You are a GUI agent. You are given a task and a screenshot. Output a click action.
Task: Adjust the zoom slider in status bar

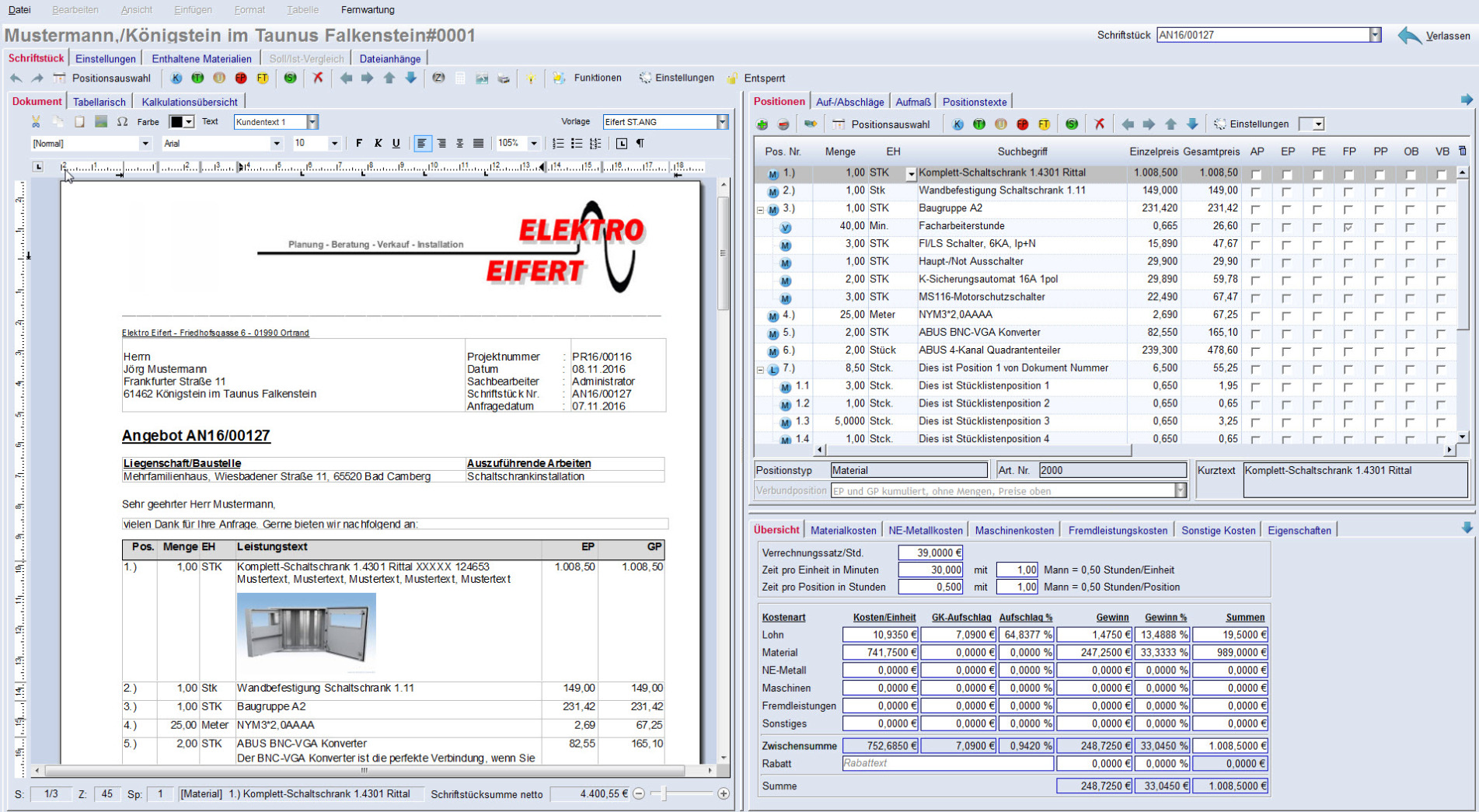coord(664,793)
